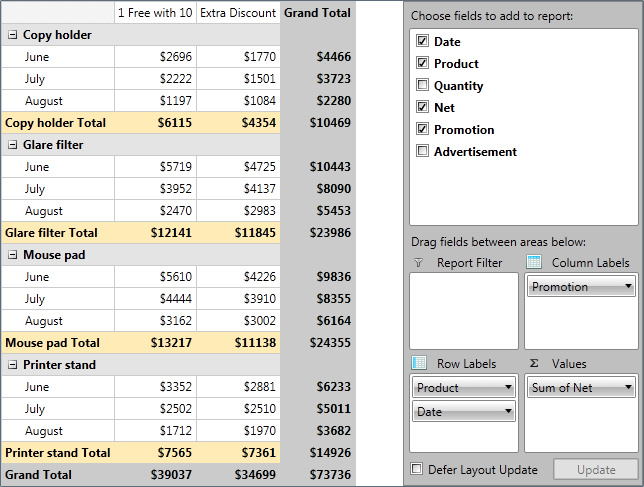Click the 'Mouse pad Total' row label
Viewport: 644px width, 487px height.
[x=53, y=343]
